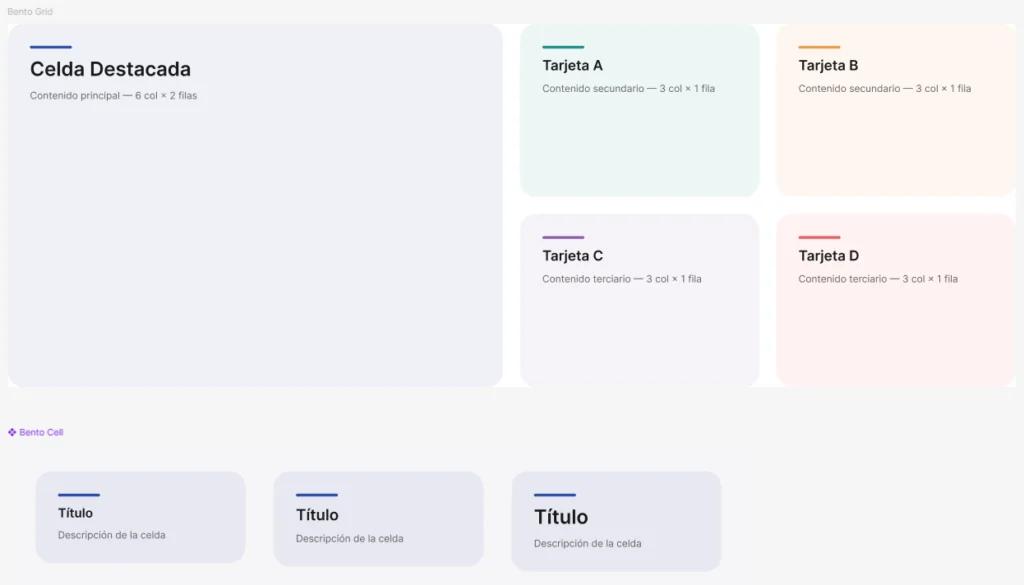This screenshot has width=1024, height=585.
Task: Click the "Tarjeta D" title
Action: [828, 256]
